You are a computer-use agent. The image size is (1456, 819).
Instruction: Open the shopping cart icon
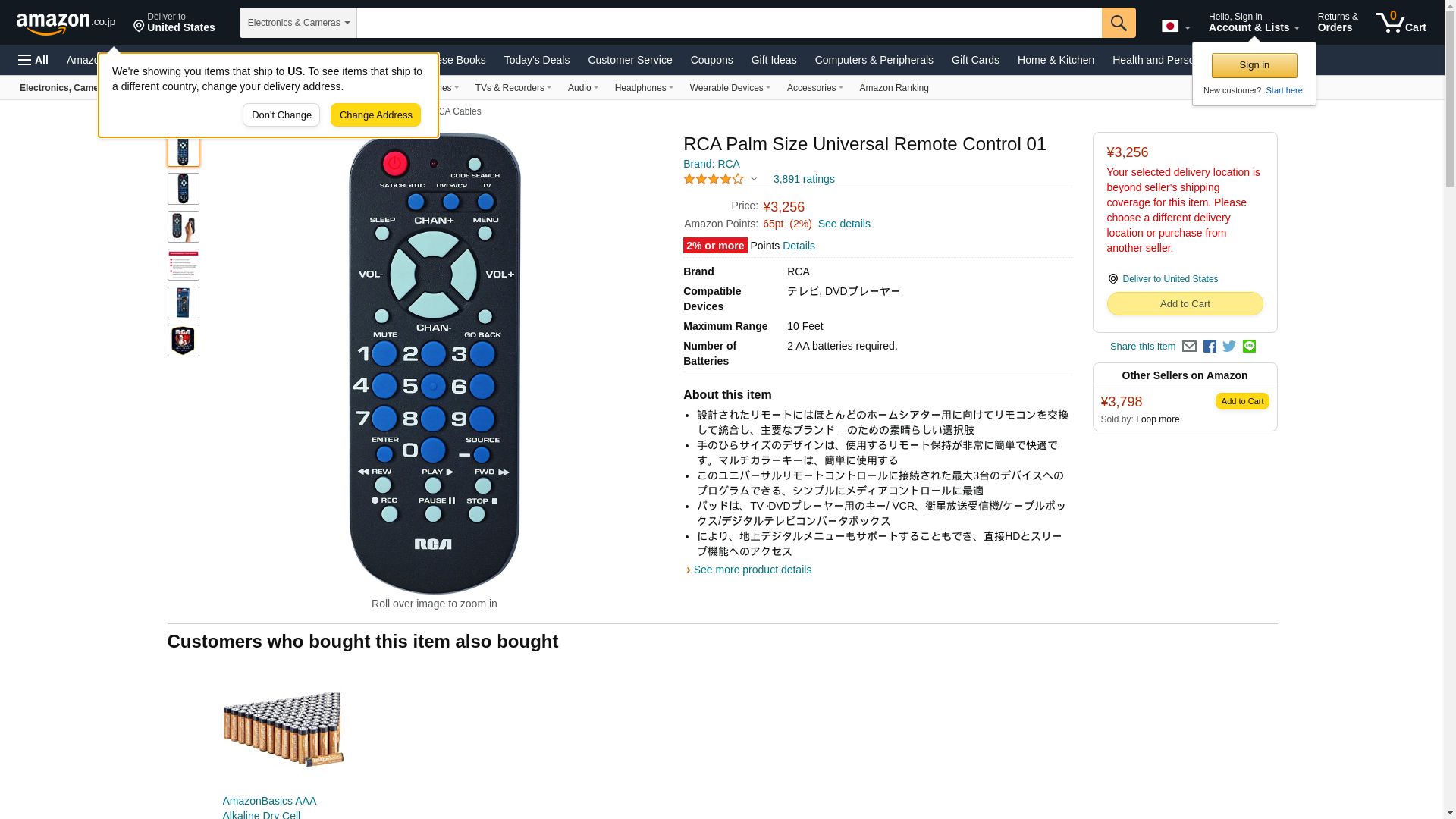coord(1401,23)
